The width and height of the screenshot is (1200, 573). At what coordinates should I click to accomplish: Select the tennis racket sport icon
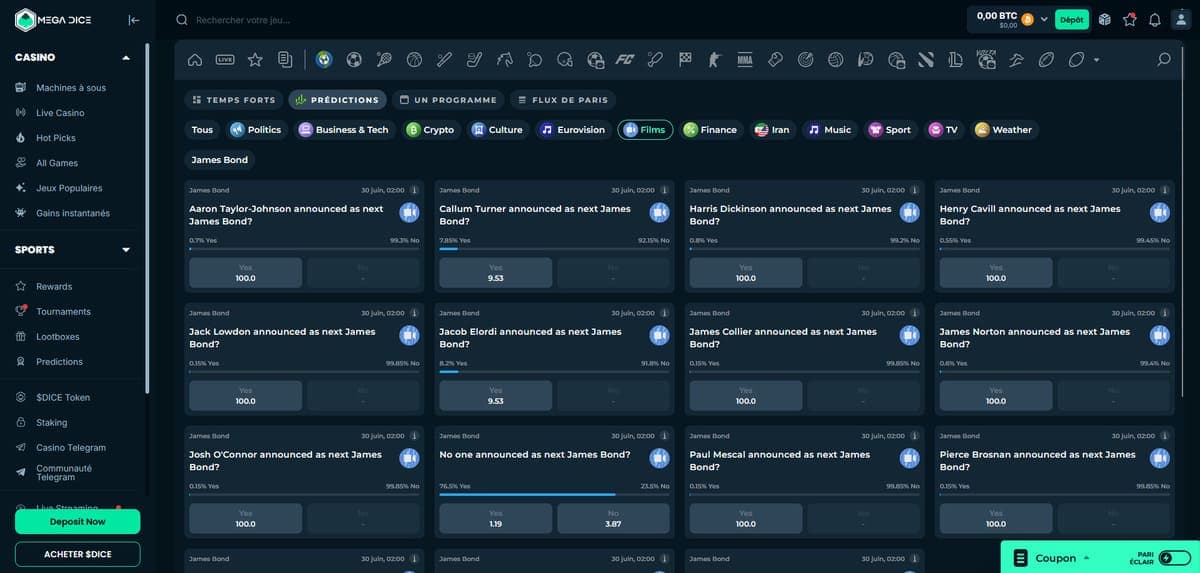[x=384, y=60]
